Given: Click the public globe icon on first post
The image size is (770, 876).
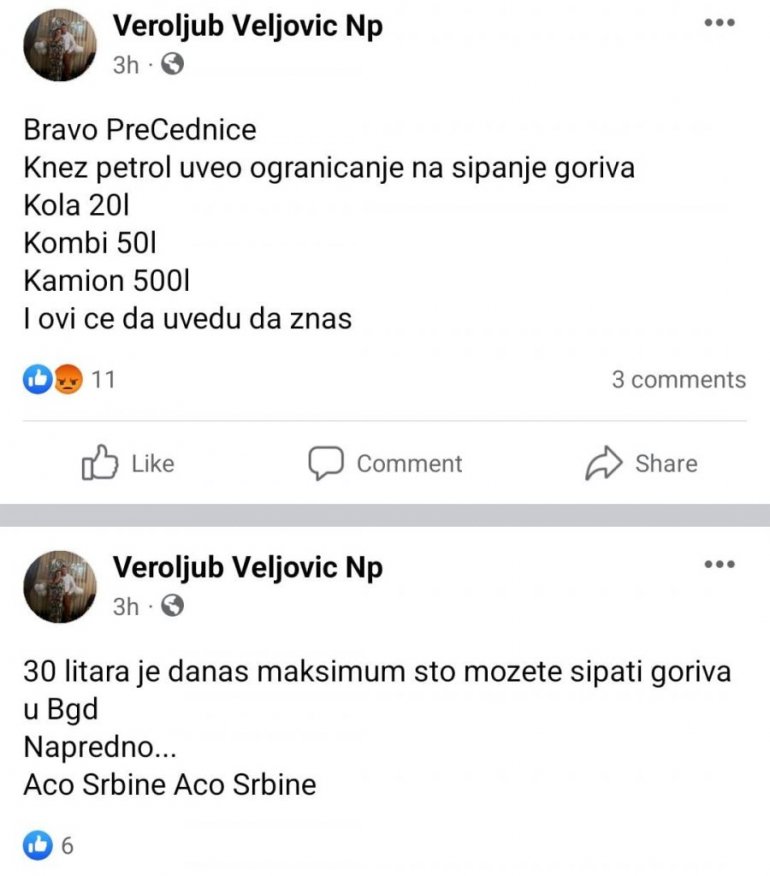Looking at the screenshot, I should [172, 65].
